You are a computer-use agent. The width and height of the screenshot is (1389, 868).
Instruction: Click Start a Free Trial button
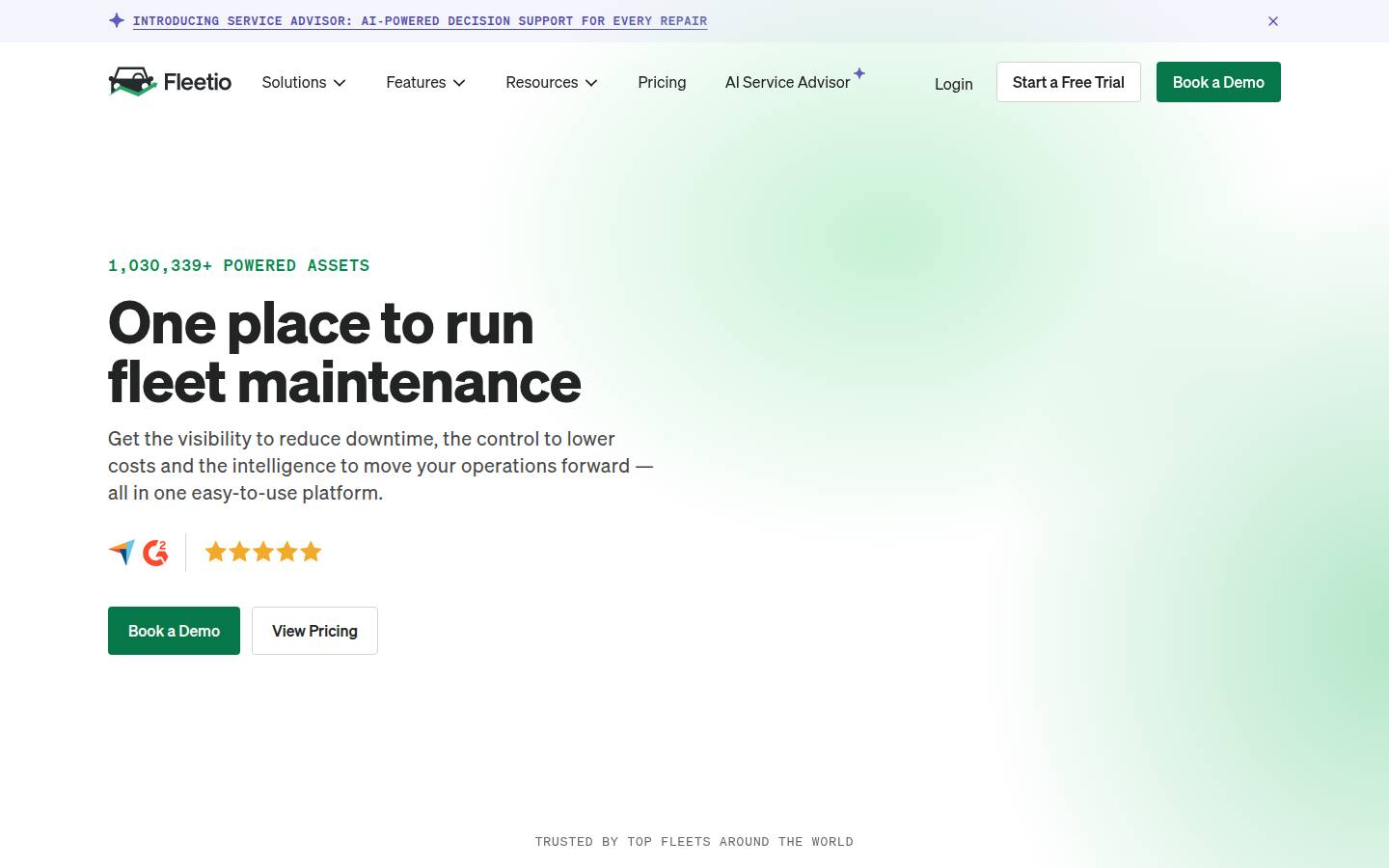coord(1069,82)
